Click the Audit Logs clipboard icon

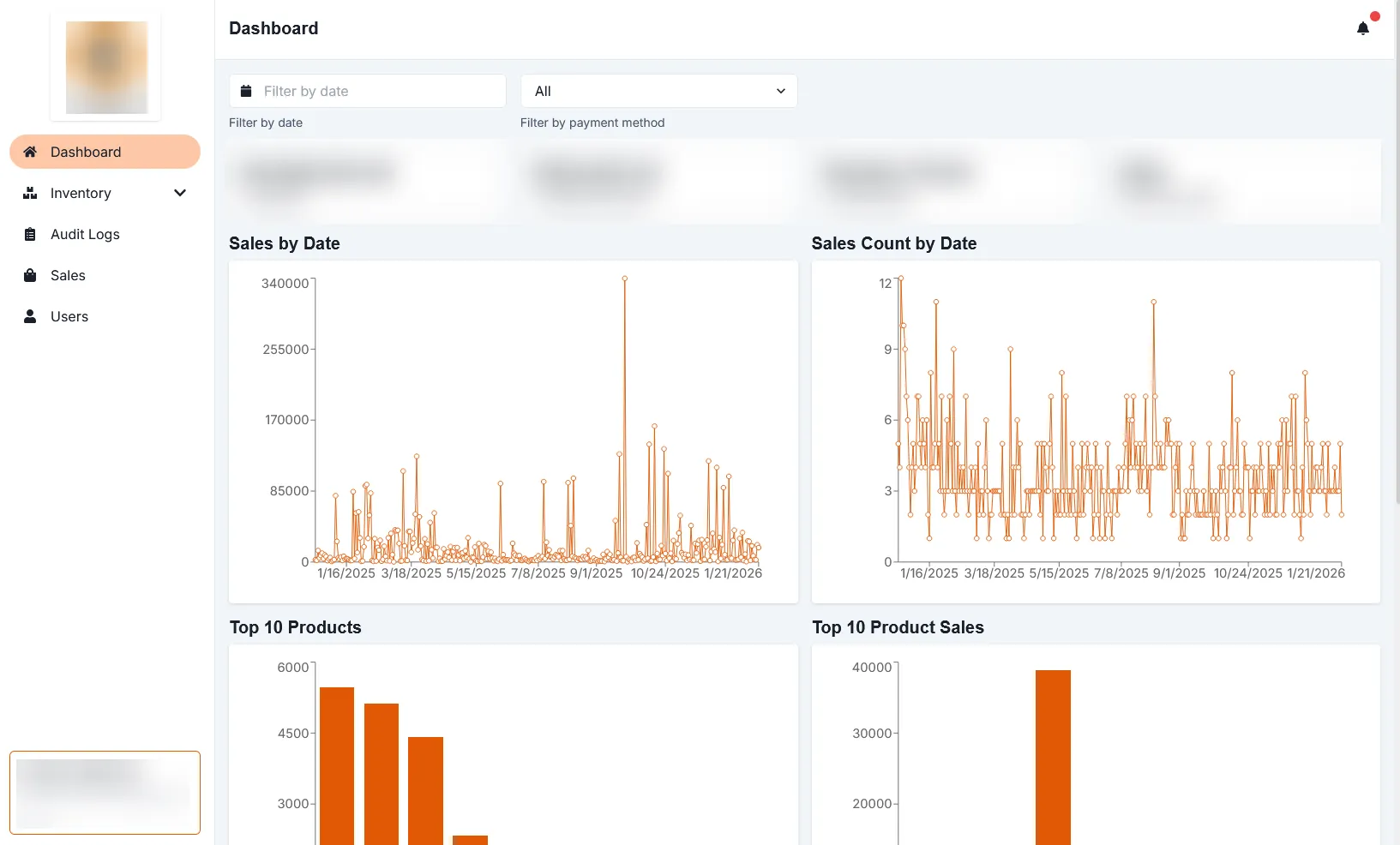(x=30, y=234)
